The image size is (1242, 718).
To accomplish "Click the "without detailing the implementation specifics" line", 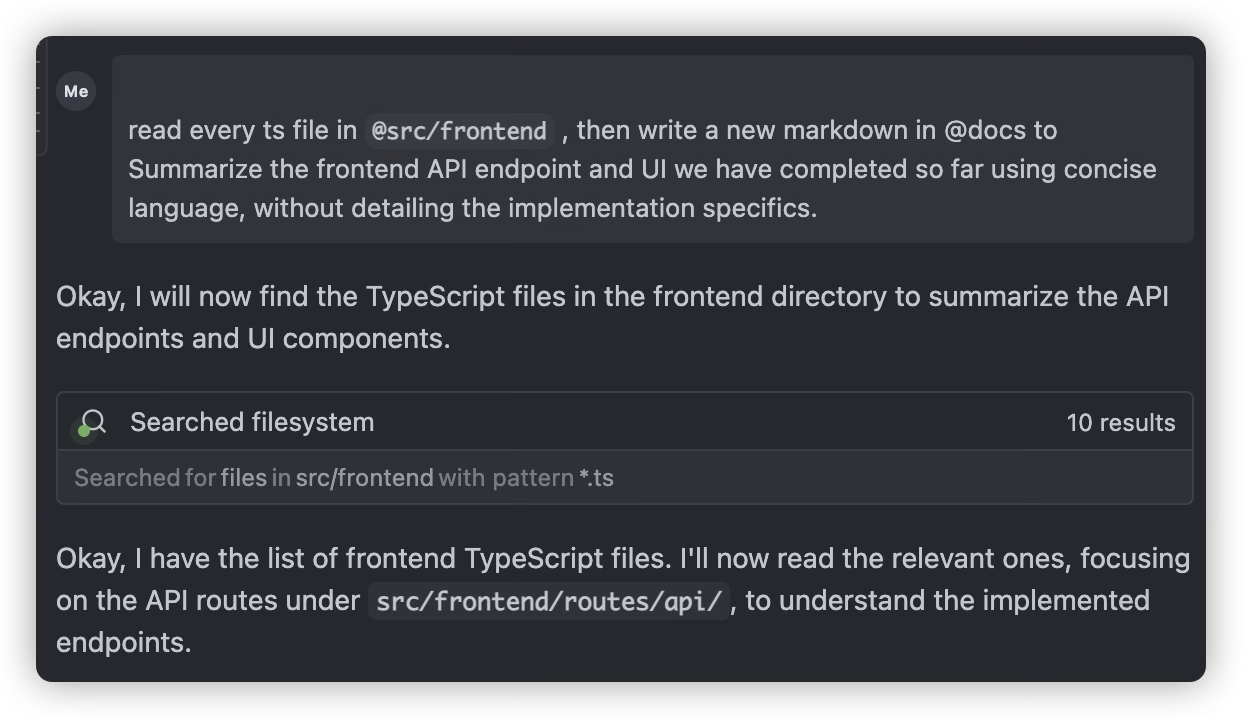I will tap(472, 208).
